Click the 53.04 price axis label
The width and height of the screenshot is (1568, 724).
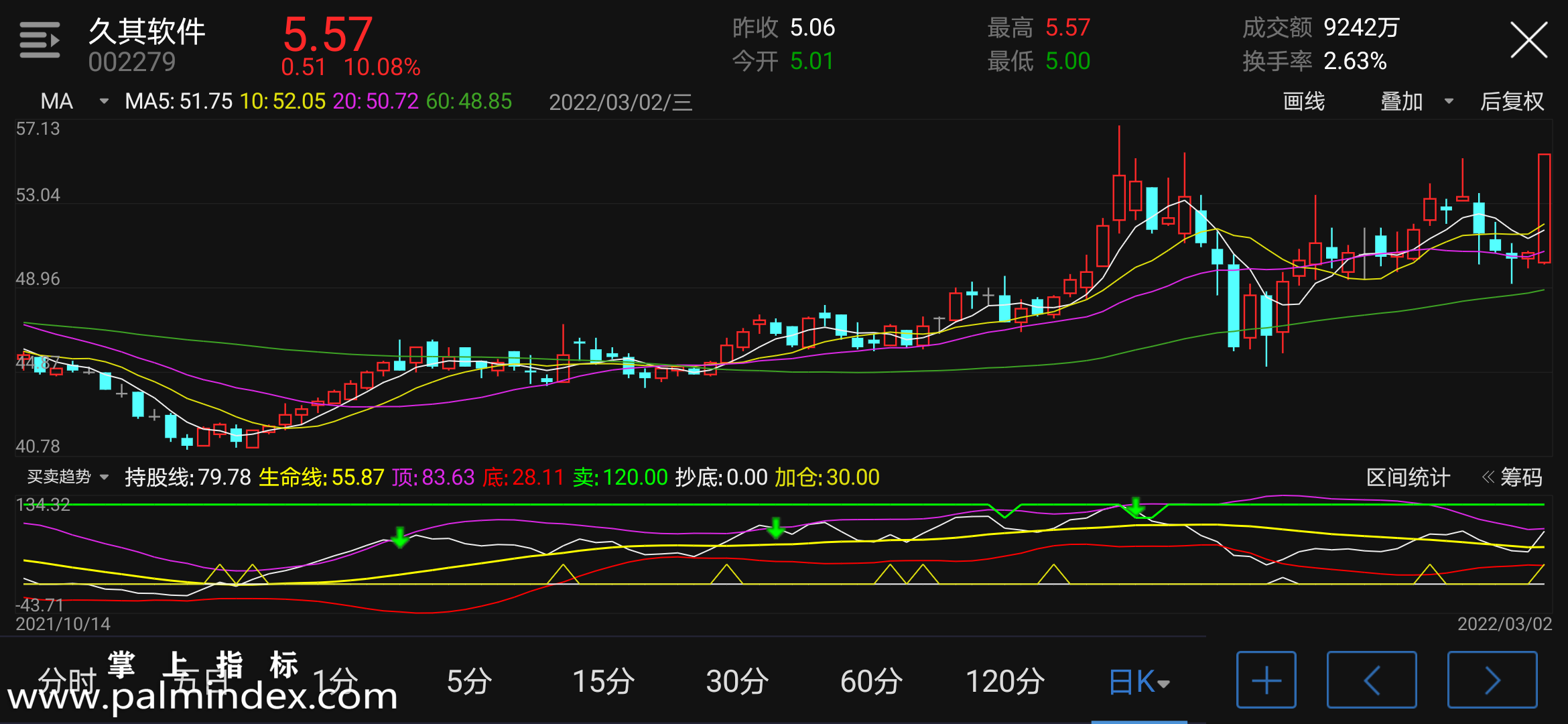[38, 195]
